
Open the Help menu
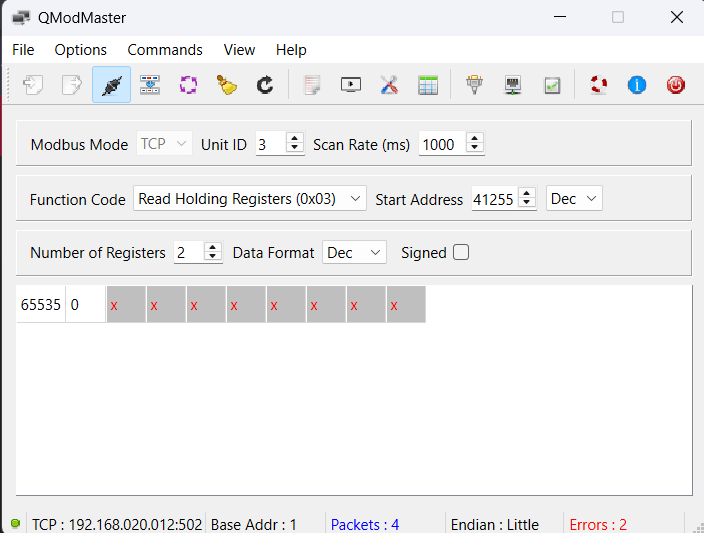coord(291,49)
